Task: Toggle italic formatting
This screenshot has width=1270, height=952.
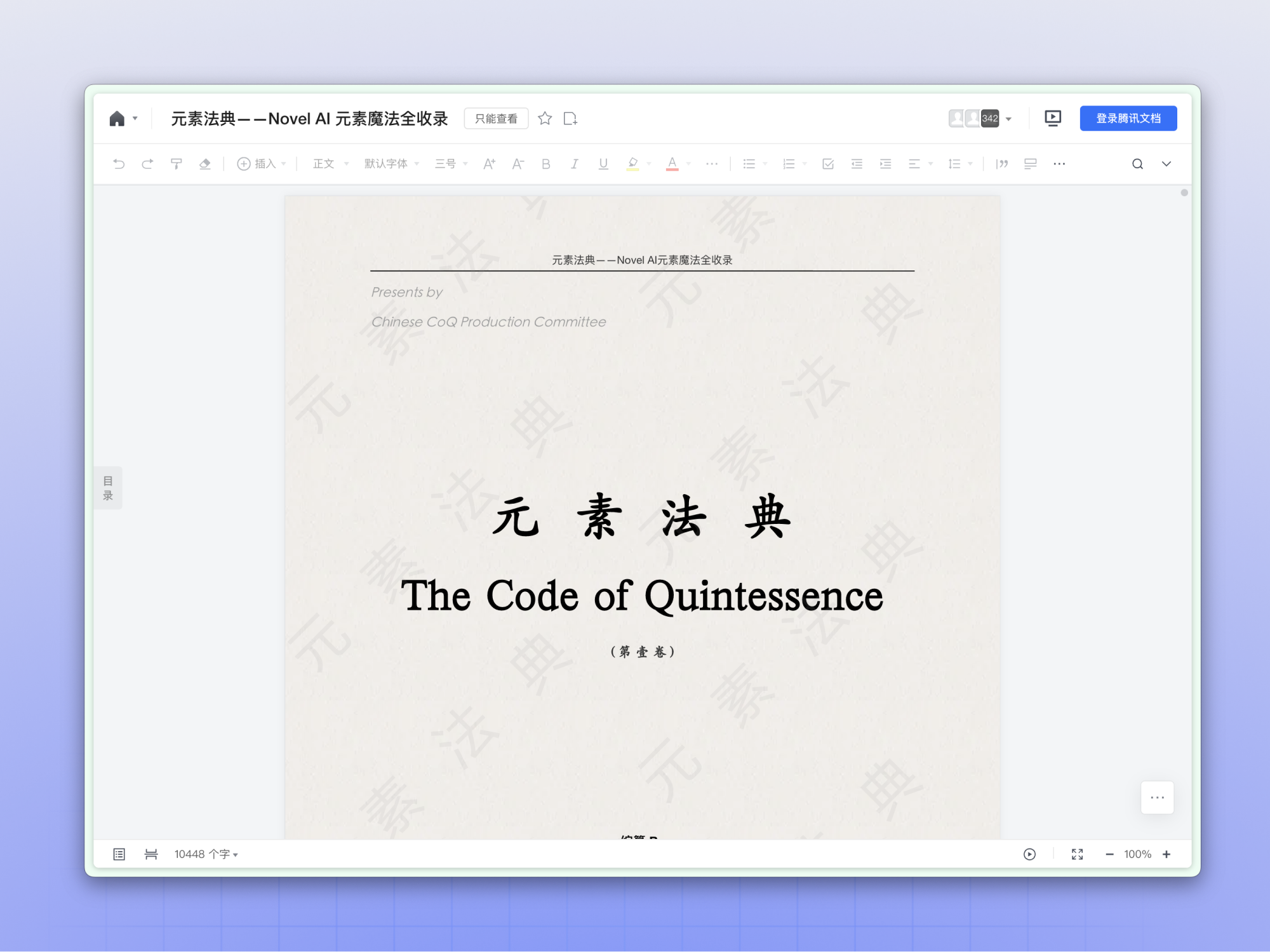Action: pos(574,164)
